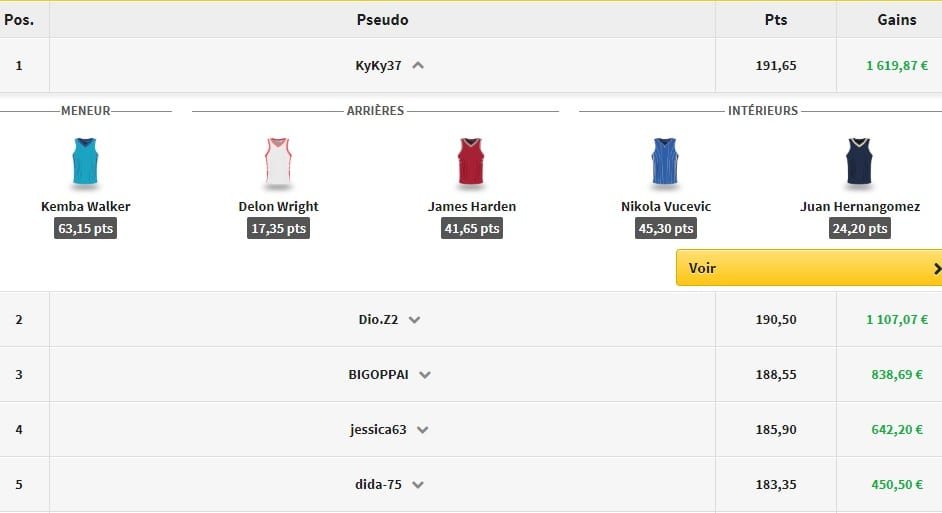Click Nikola Vucevic's 45,30 pts badge
942x513 pixels.
666,229
